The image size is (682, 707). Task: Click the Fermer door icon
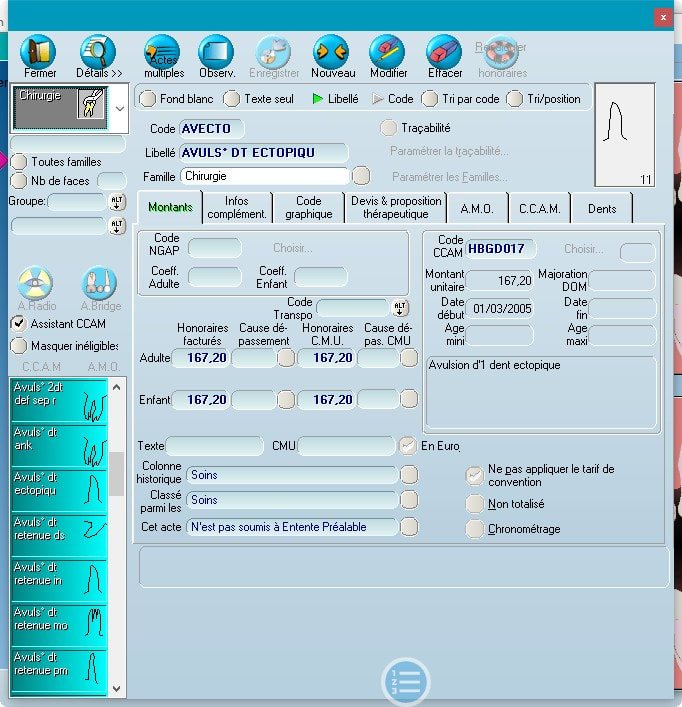pos(40,52)
